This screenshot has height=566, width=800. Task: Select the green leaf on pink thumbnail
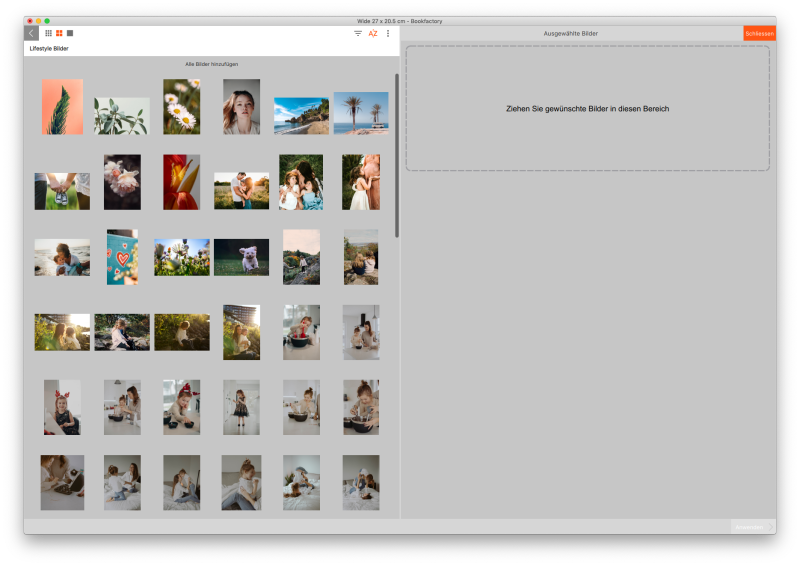coord(62,107)
